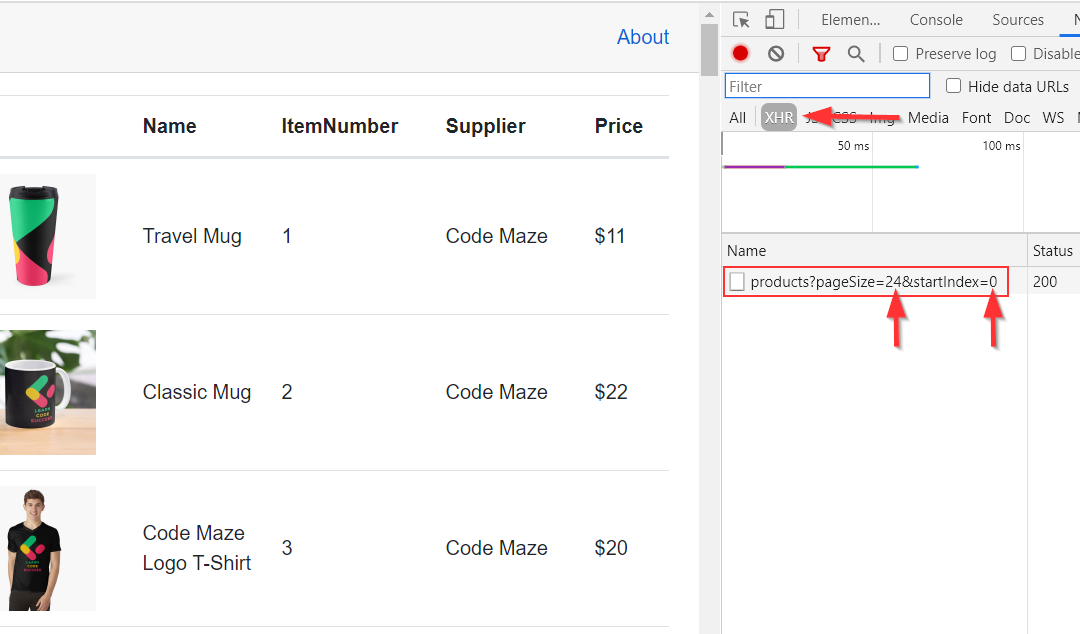Click the file icon beside products request
Image resolution: width=1080 pixels, height=634 pixels.
pos(737,282)
